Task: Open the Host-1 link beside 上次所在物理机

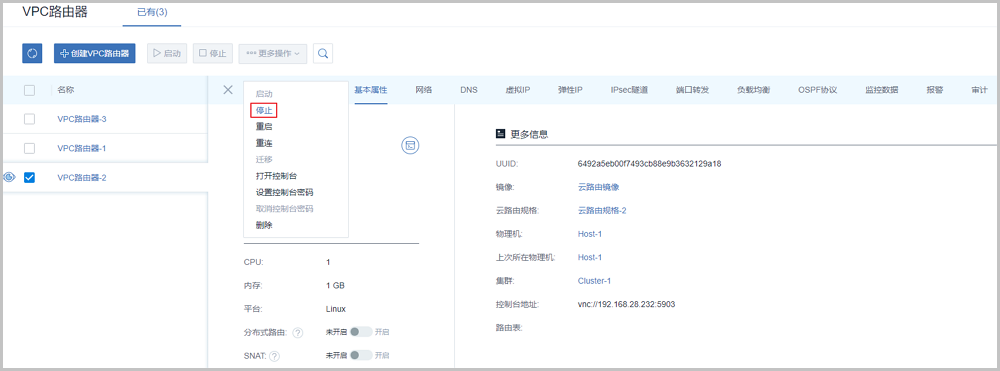Action: coord(590,258)
